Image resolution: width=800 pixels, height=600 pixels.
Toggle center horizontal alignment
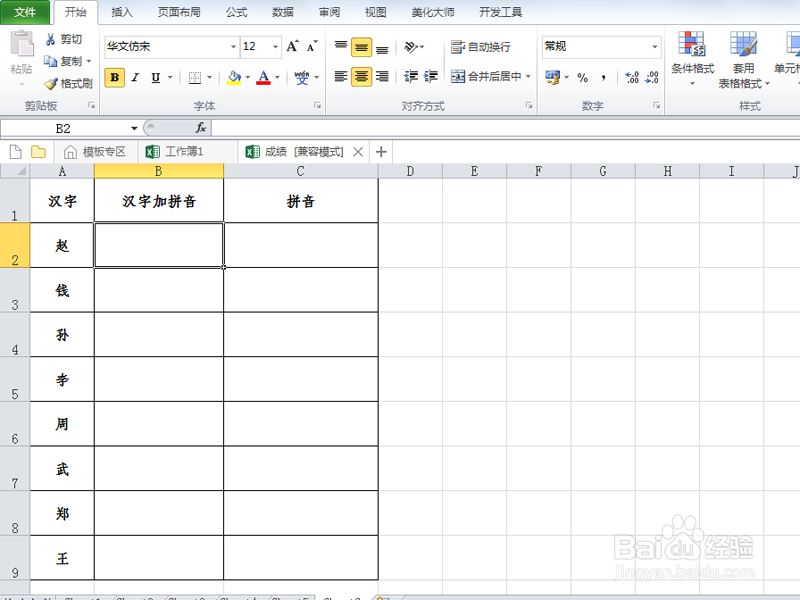361,77
